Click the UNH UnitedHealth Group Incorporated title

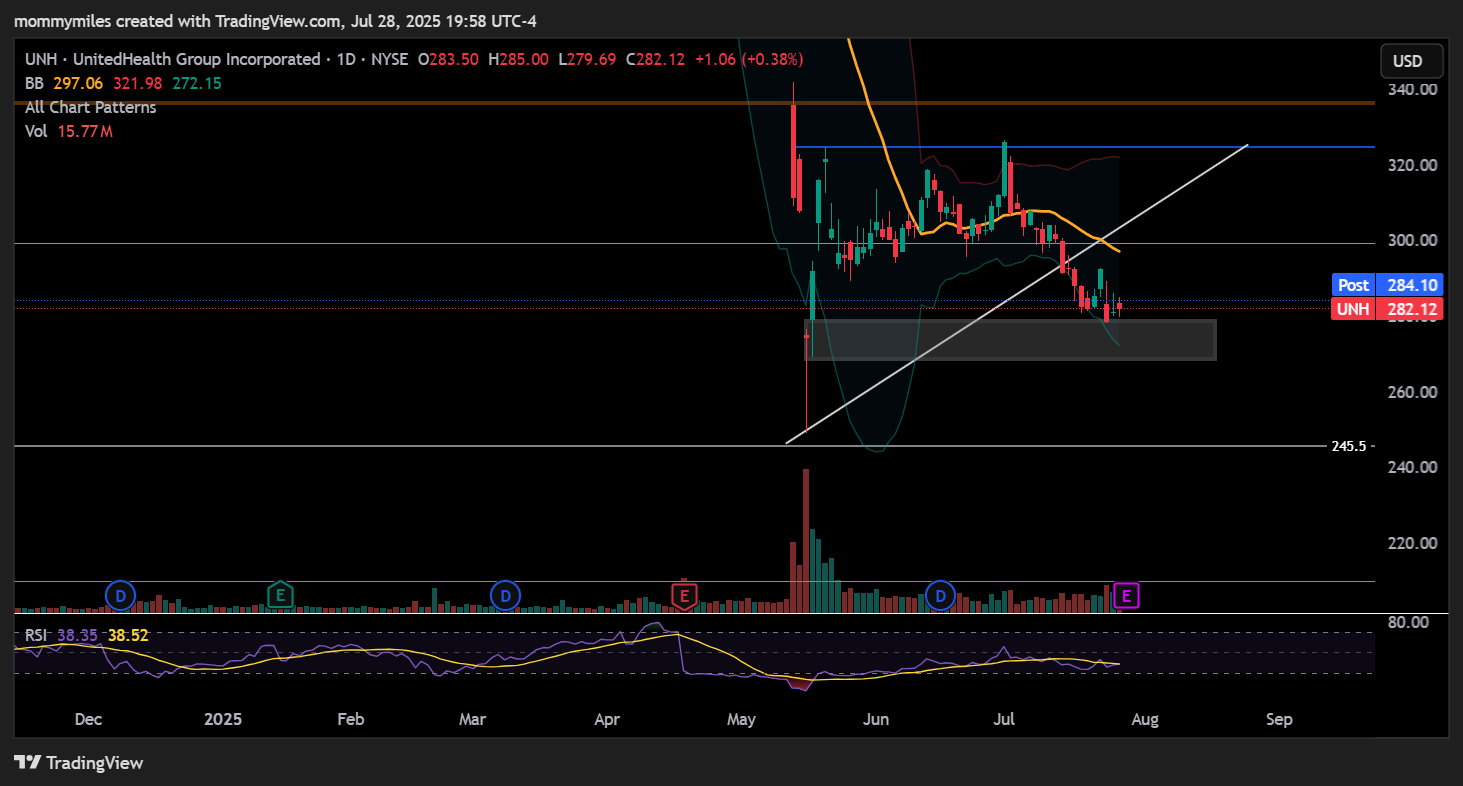173,59
